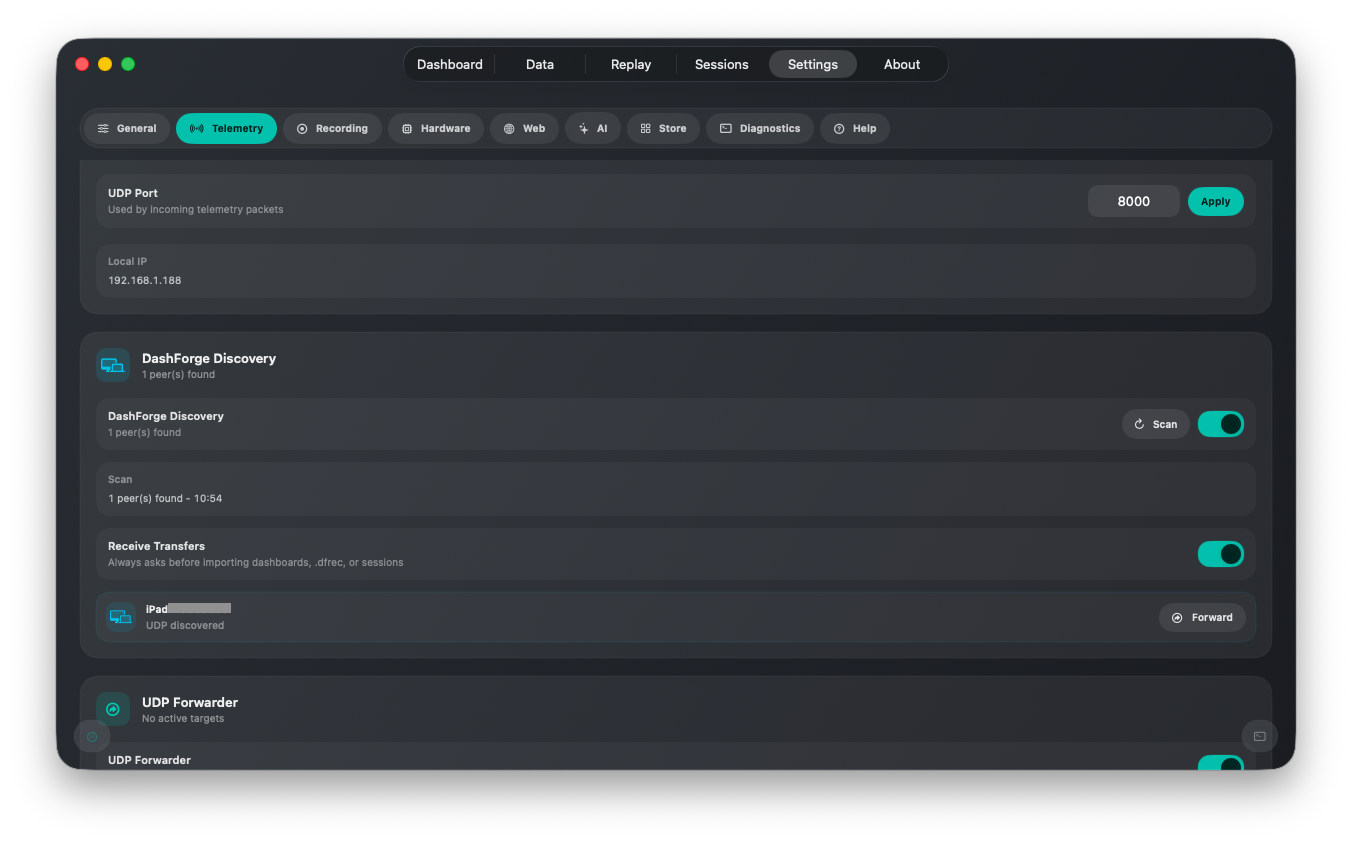Image resolution: width=1352 pixels, height=844 pixels.
Task: Click 'Used by incoming telemetry packets' description
Action: click(x=196, y=210)
